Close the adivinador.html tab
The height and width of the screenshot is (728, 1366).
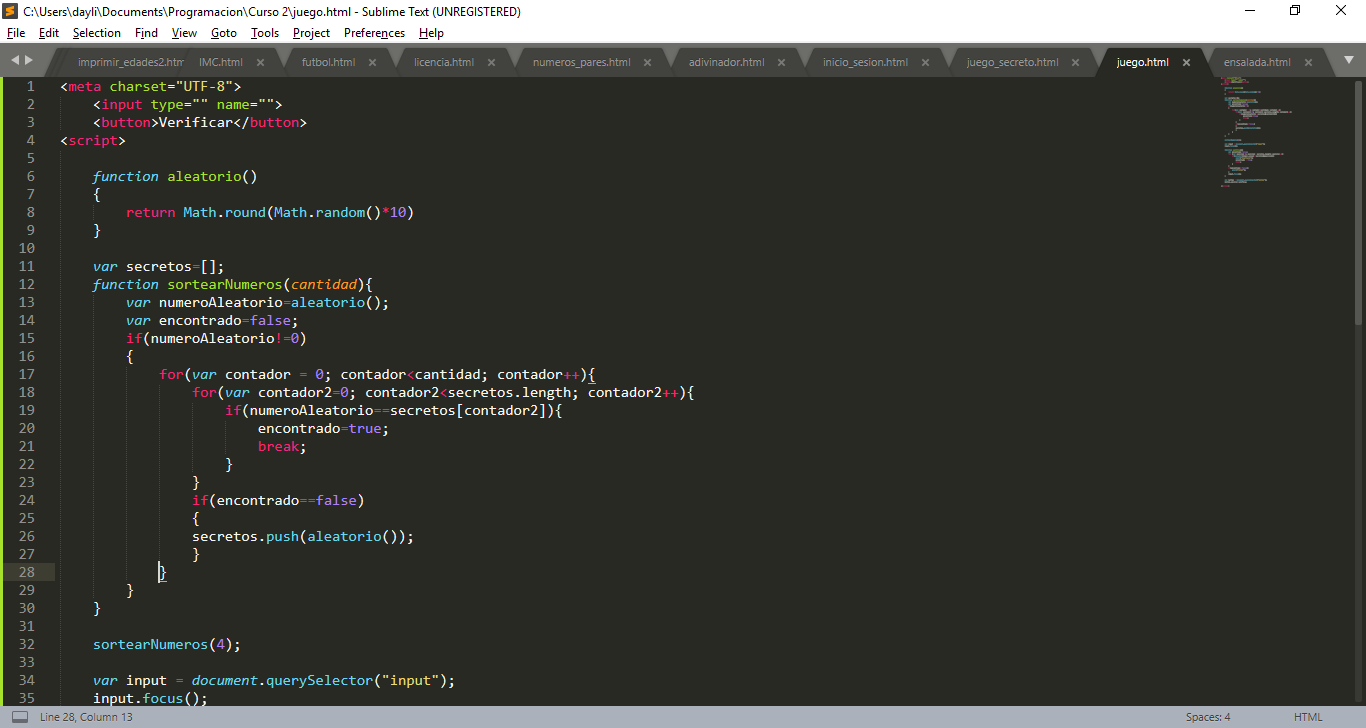(x=783, y=62)
